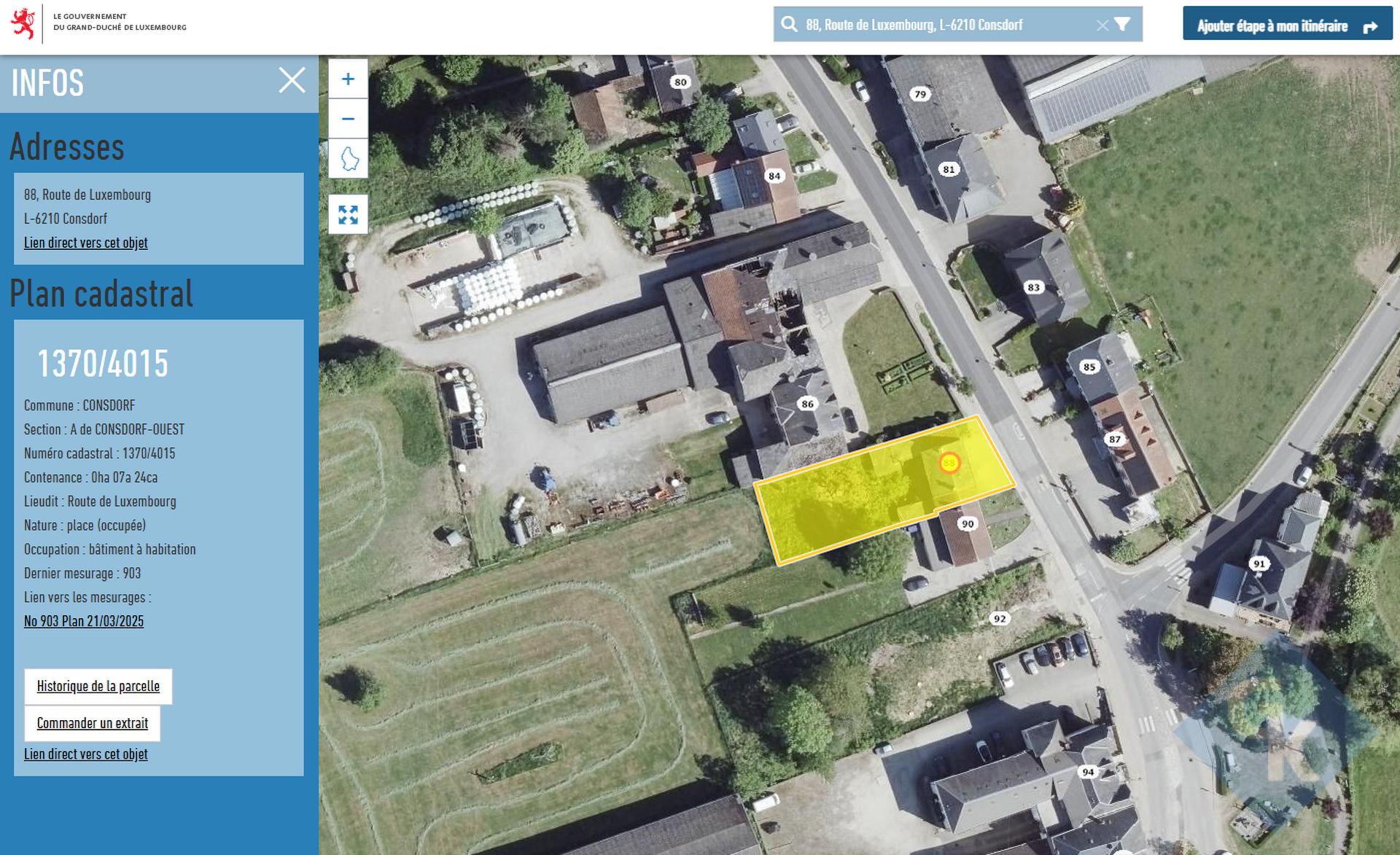Click Commander un extrait button
1400x855 pixels.
[x=93, y=723]
